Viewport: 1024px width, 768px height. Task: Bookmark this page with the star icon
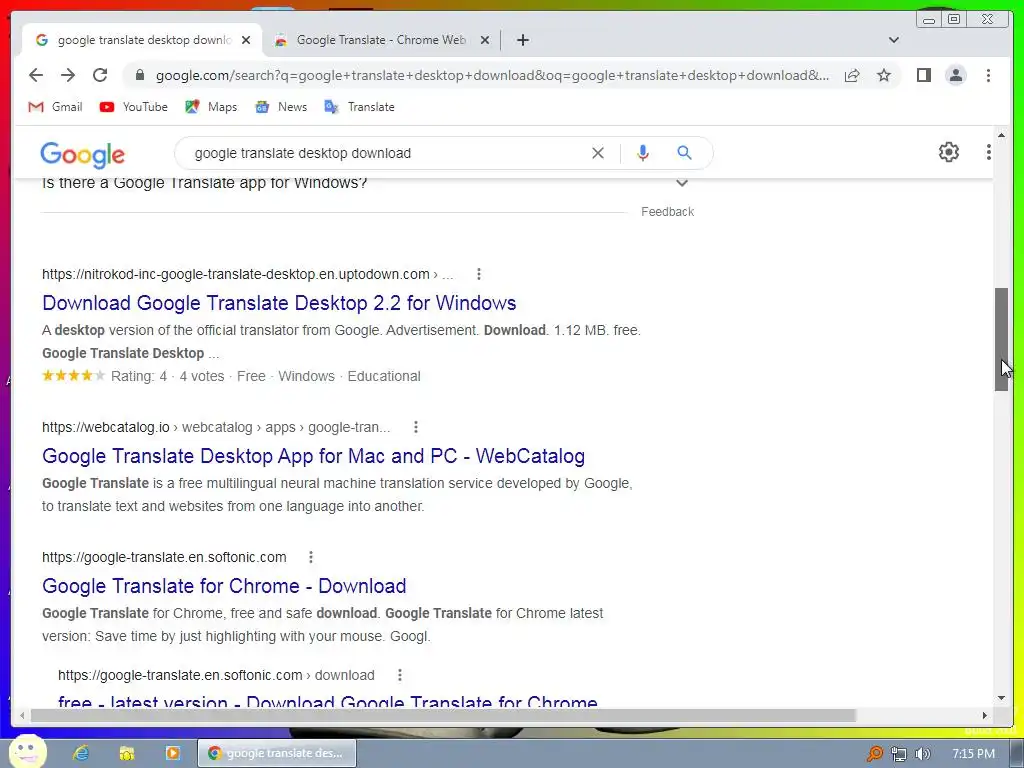pos(884,75)
